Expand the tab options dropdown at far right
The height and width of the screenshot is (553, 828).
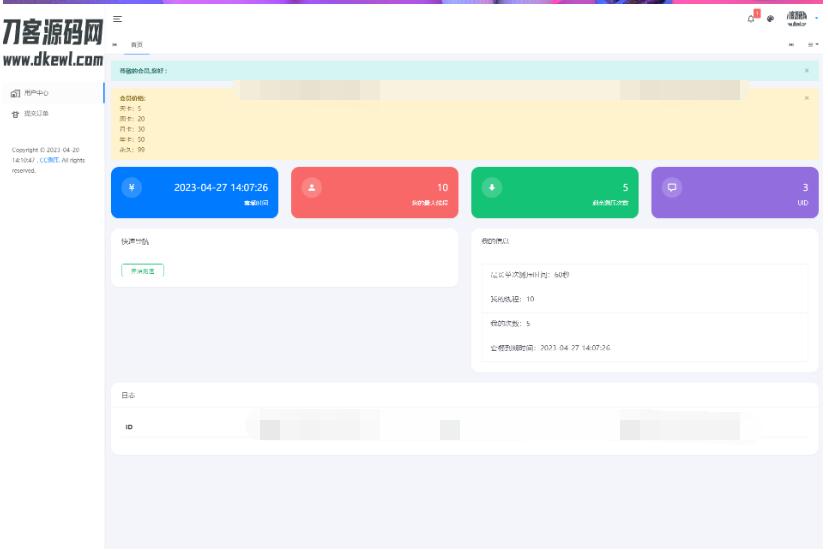point(813,45)
